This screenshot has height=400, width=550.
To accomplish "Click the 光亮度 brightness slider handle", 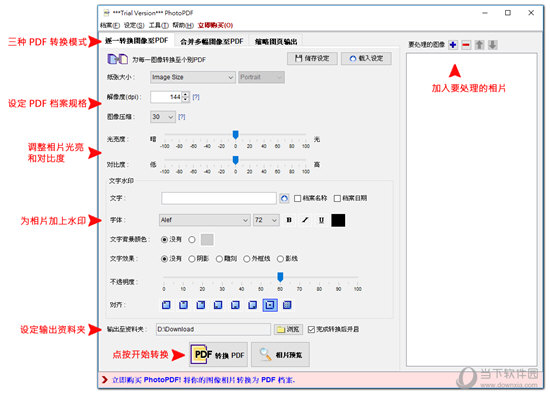I will point(236,134).
